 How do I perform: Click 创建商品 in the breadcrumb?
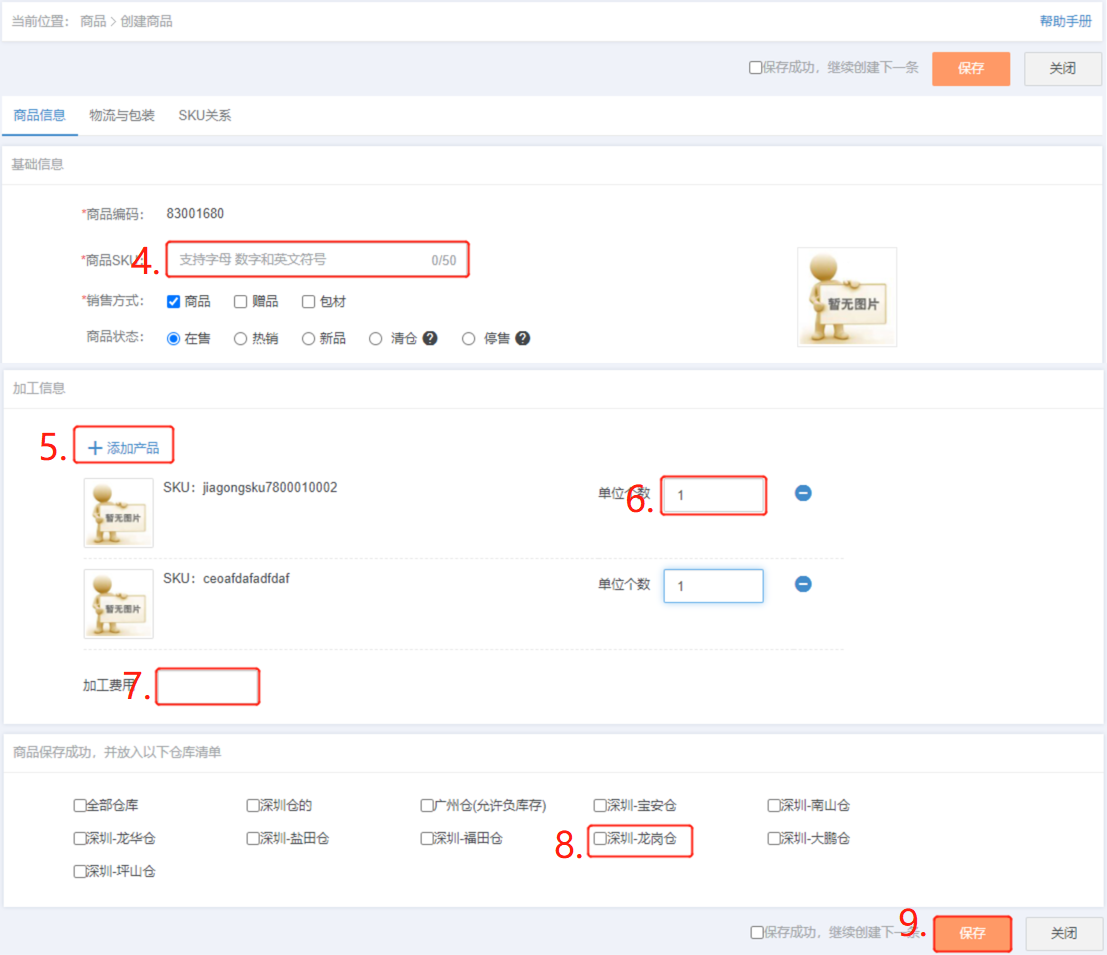pos(146,21)
